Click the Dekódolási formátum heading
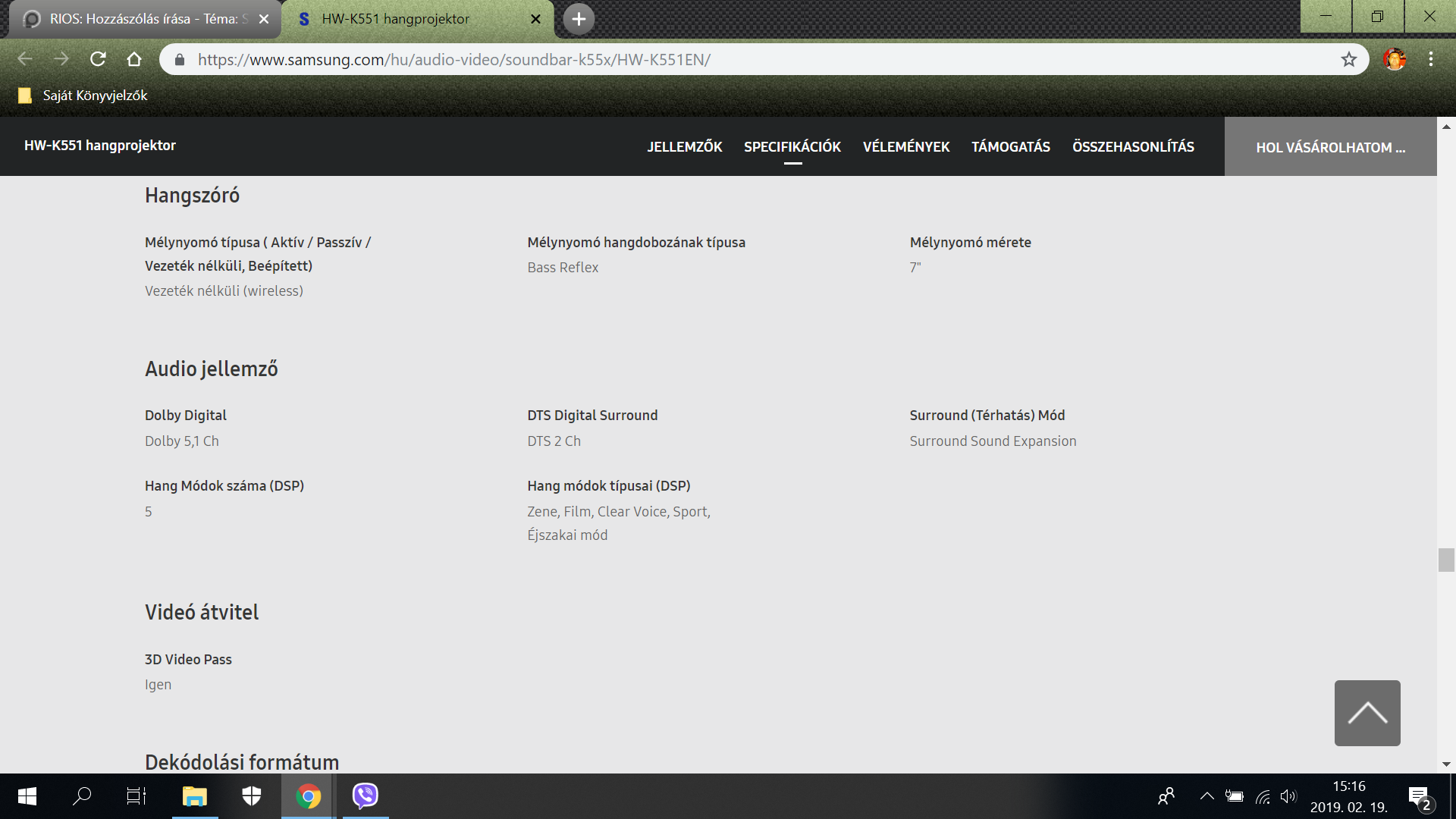Screen dimensions: 1456x819 point(242,762)
